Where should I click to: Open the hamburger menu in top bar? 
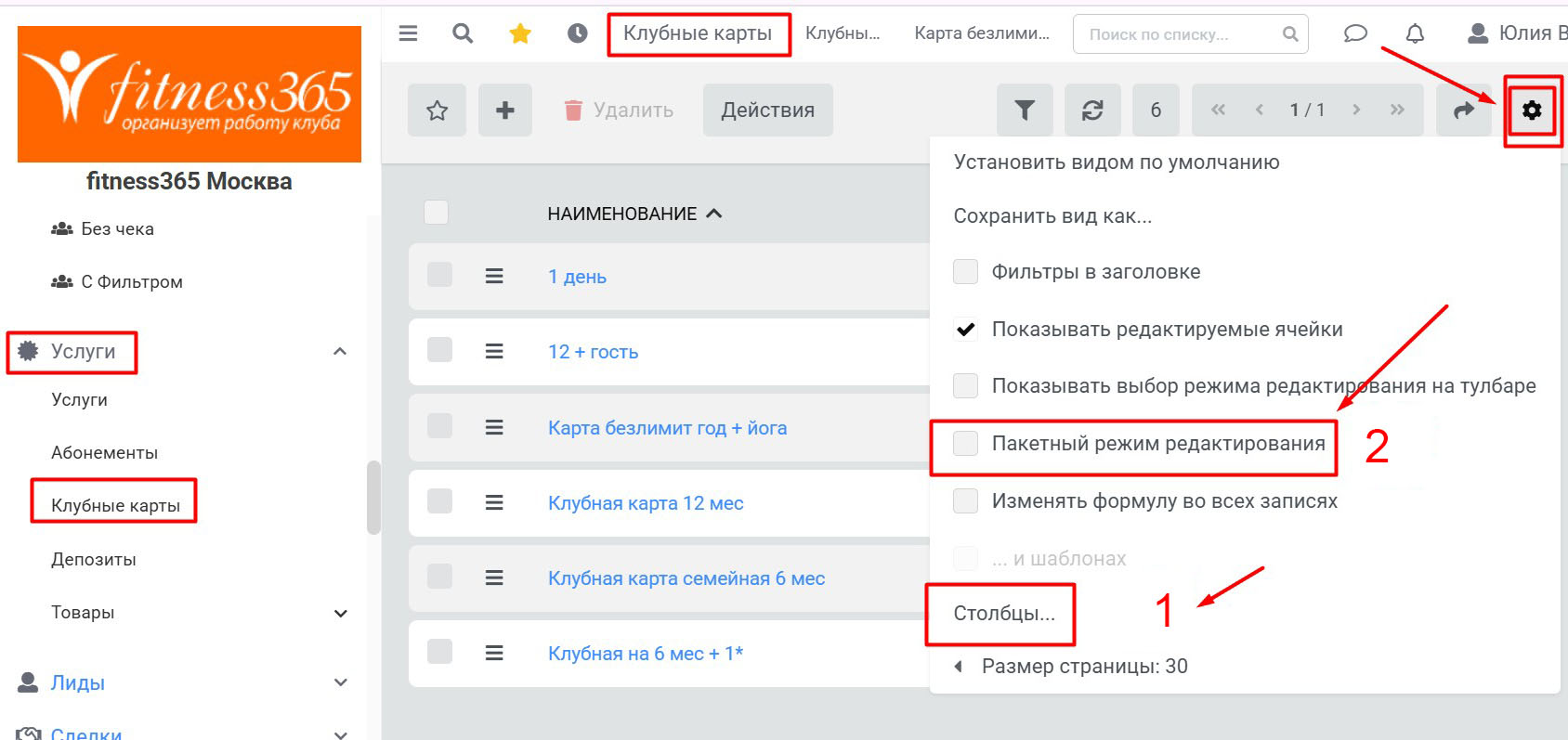point(408,33)
